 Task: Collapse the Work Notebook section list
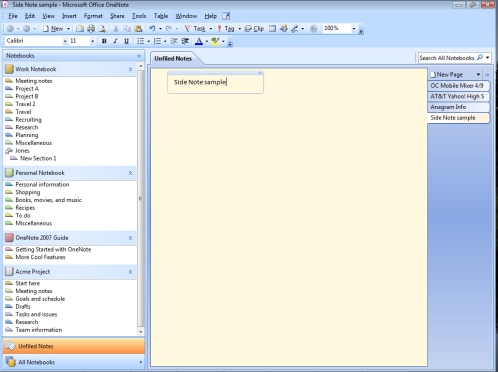click(x=130, y=69)
